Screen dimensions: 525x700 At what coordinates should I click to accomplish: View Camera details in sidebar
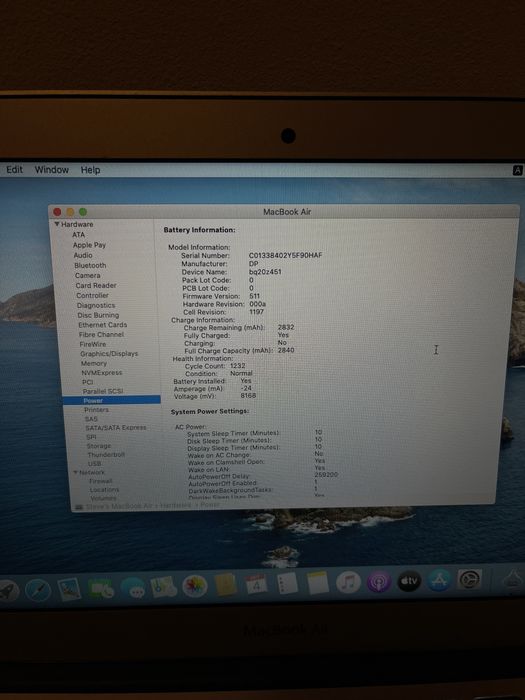coord(88,275)
